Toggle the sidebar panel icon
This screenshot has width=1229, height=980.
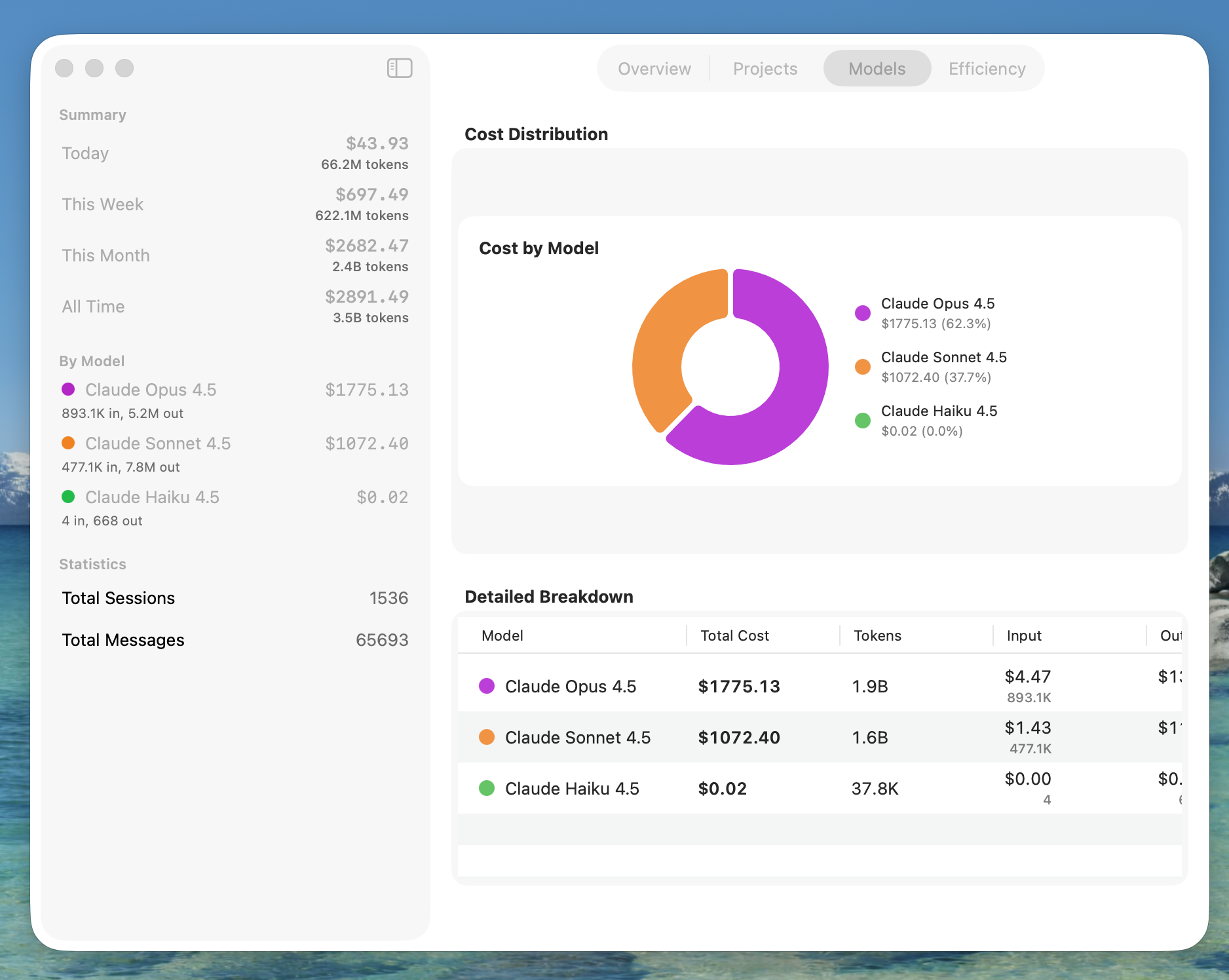tap(399, 68)
